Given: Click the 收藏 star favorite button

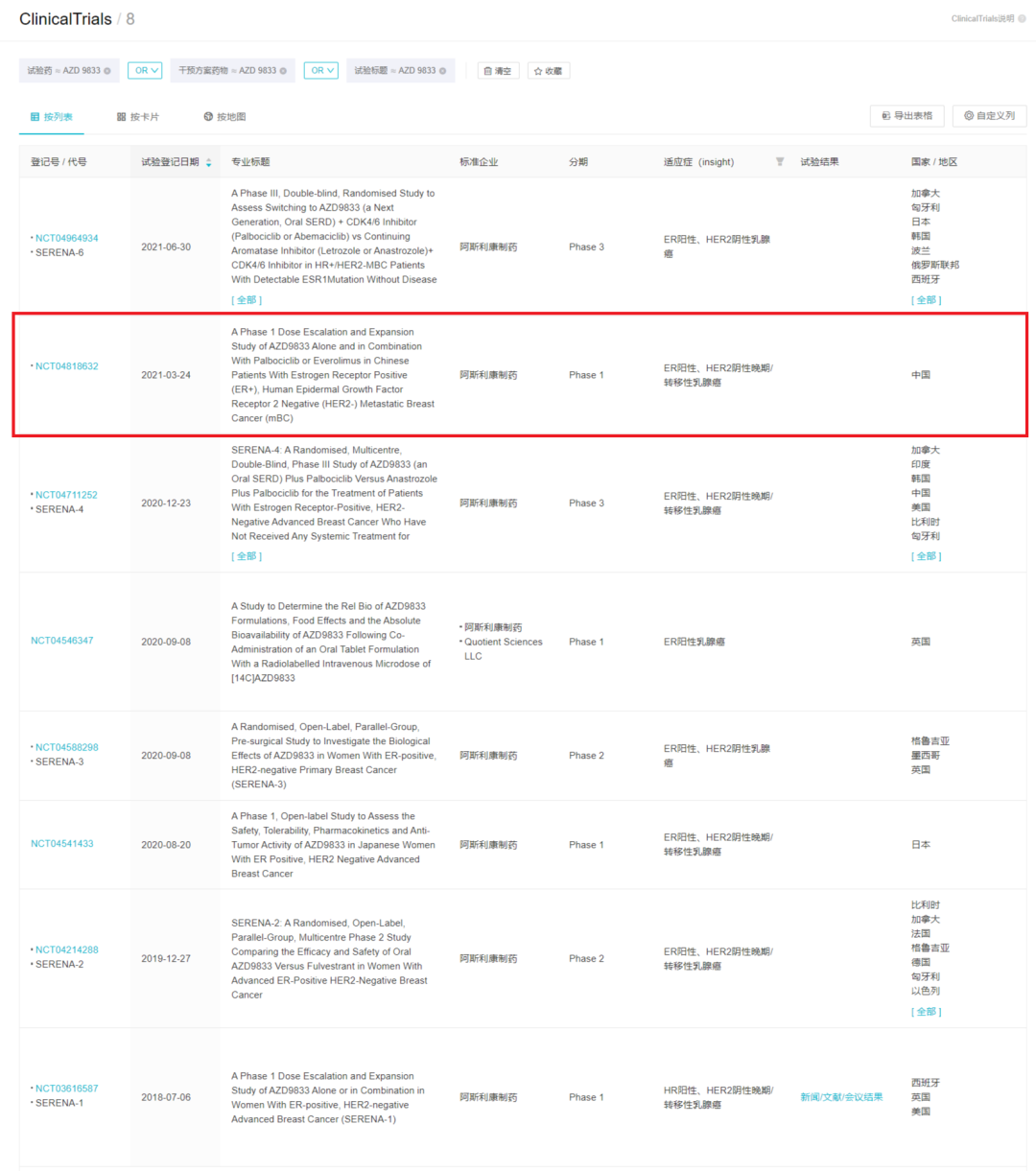Looking at the screenshot, I should click(549, 71).
